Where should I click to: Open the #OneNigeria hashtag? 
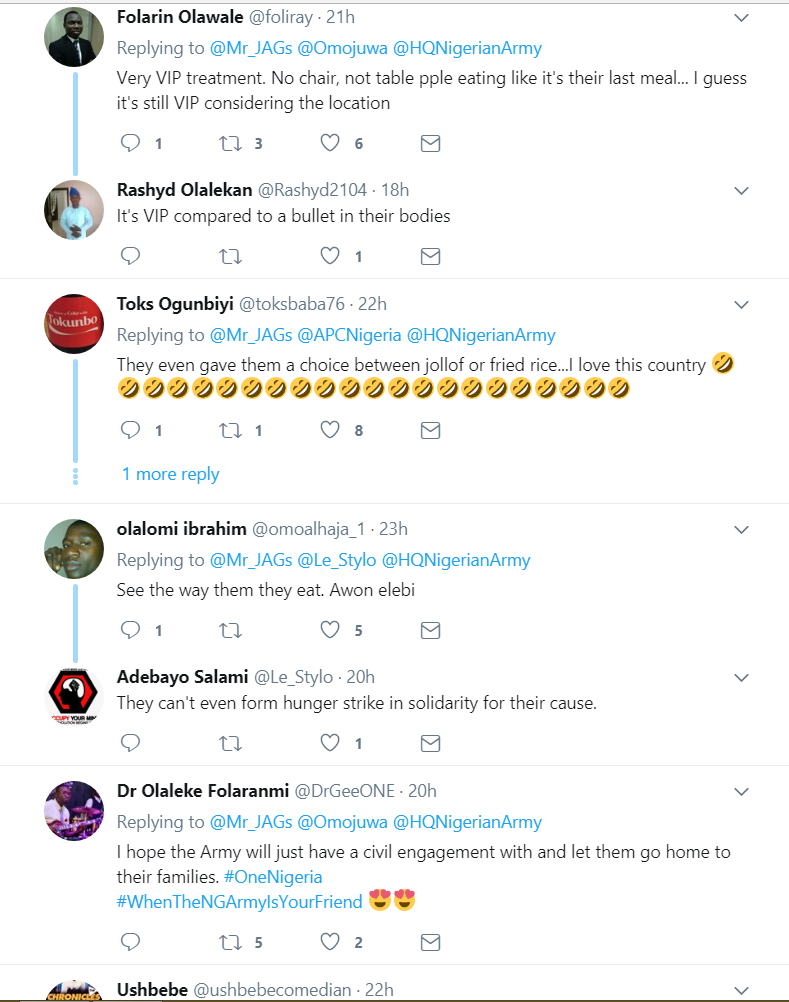pyautogui.click(x=273, y=876)
